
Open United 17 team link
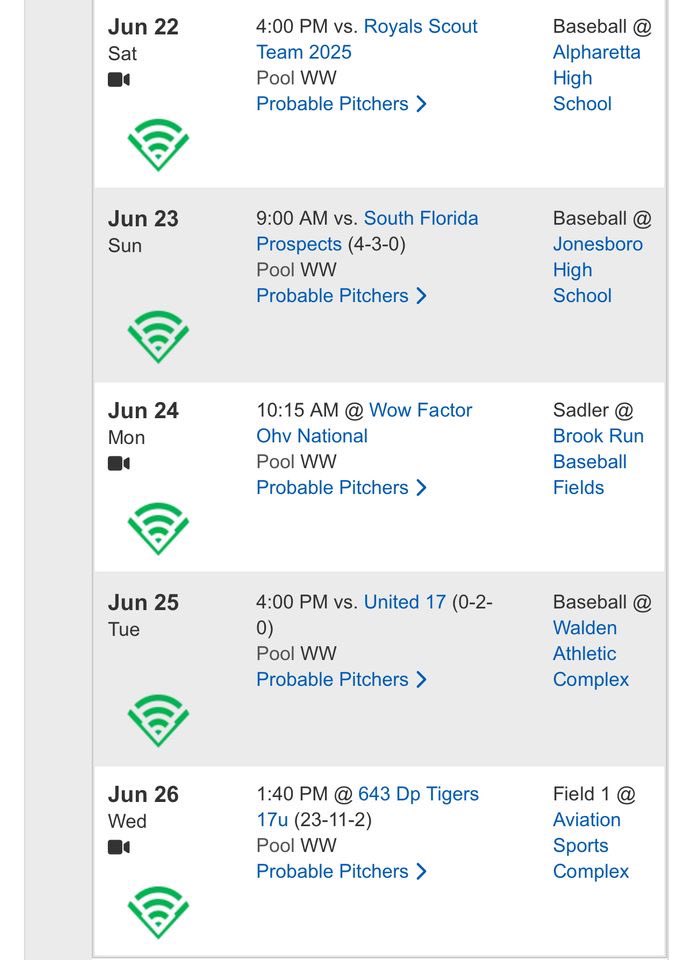pos(405,602)
